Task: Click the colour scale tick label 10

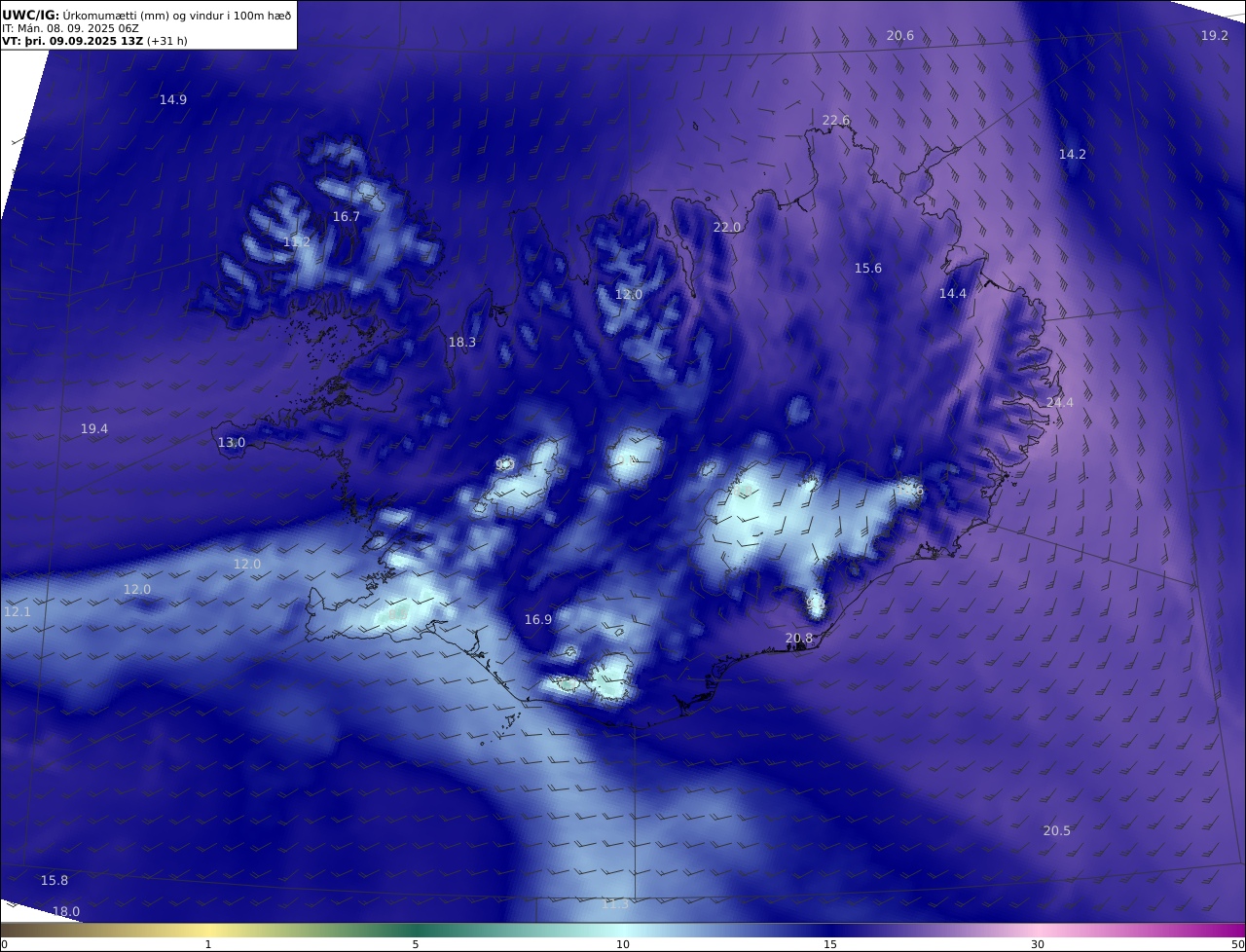Action: point(623,944)
